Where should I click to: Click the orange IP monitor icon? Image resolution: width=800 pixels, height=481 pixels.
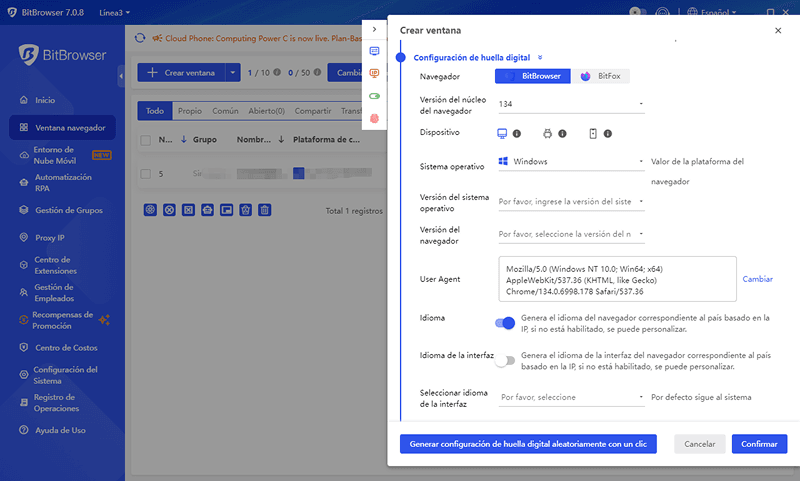click(x=375, y=73)
